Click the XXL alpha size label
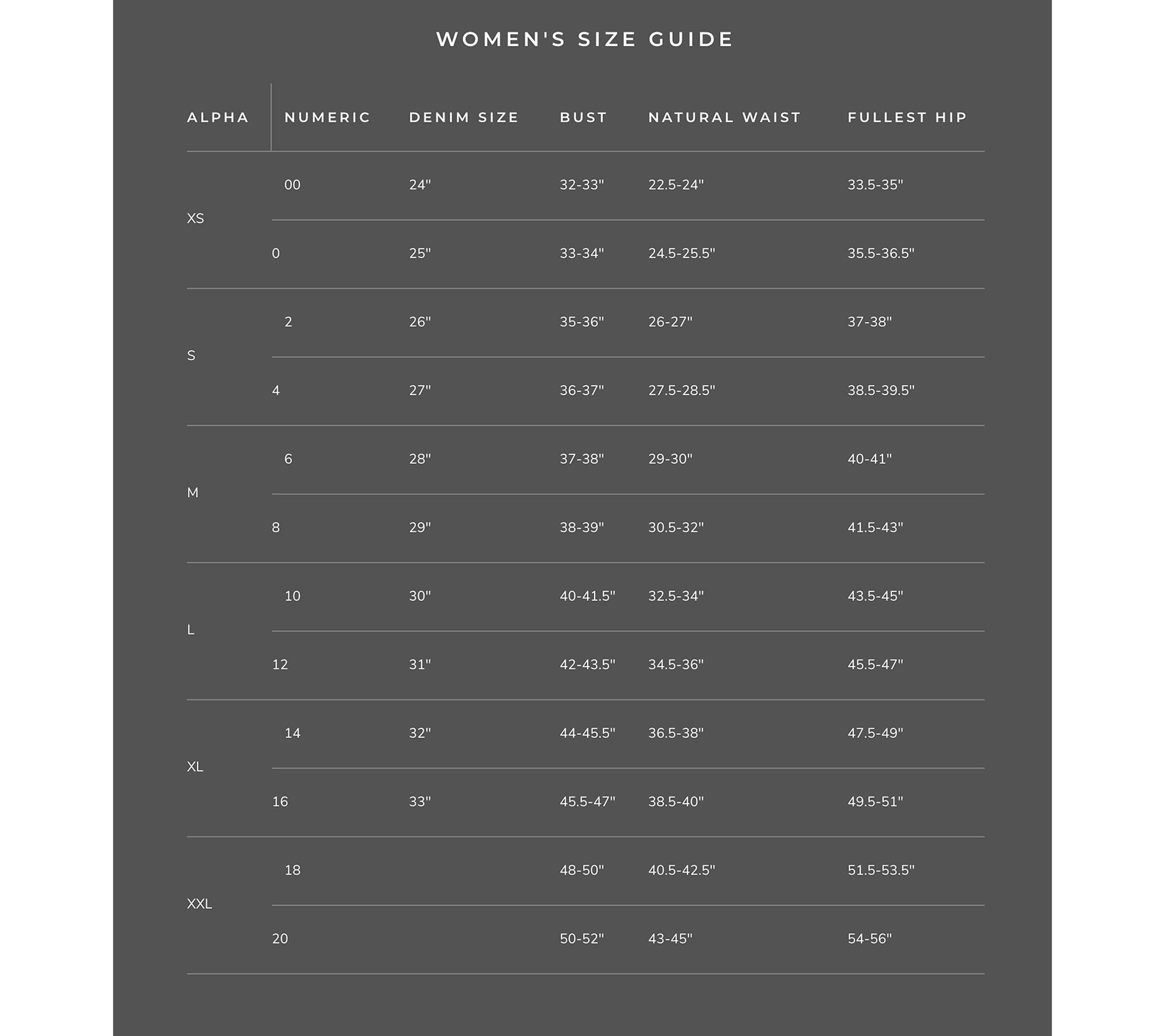 pos(199,904)
